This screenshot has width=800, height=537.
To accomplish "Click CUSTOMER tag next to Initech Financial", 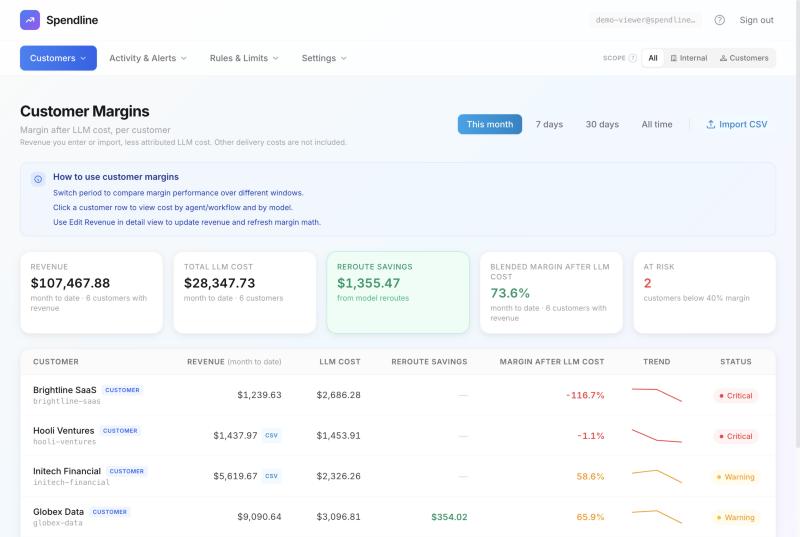I will pyautogui.click(x=127, y=471).
